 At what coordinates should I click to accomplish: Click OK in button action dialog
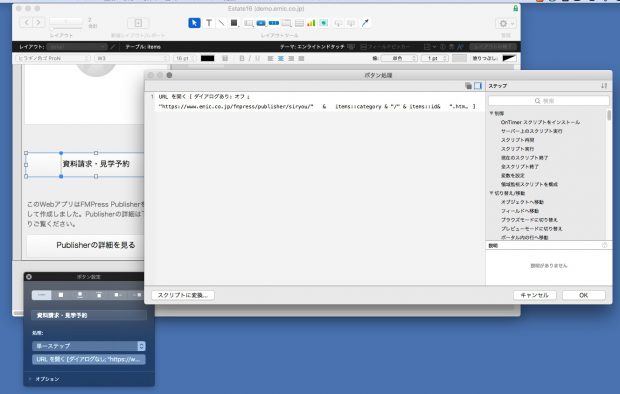tap(584, 295)
